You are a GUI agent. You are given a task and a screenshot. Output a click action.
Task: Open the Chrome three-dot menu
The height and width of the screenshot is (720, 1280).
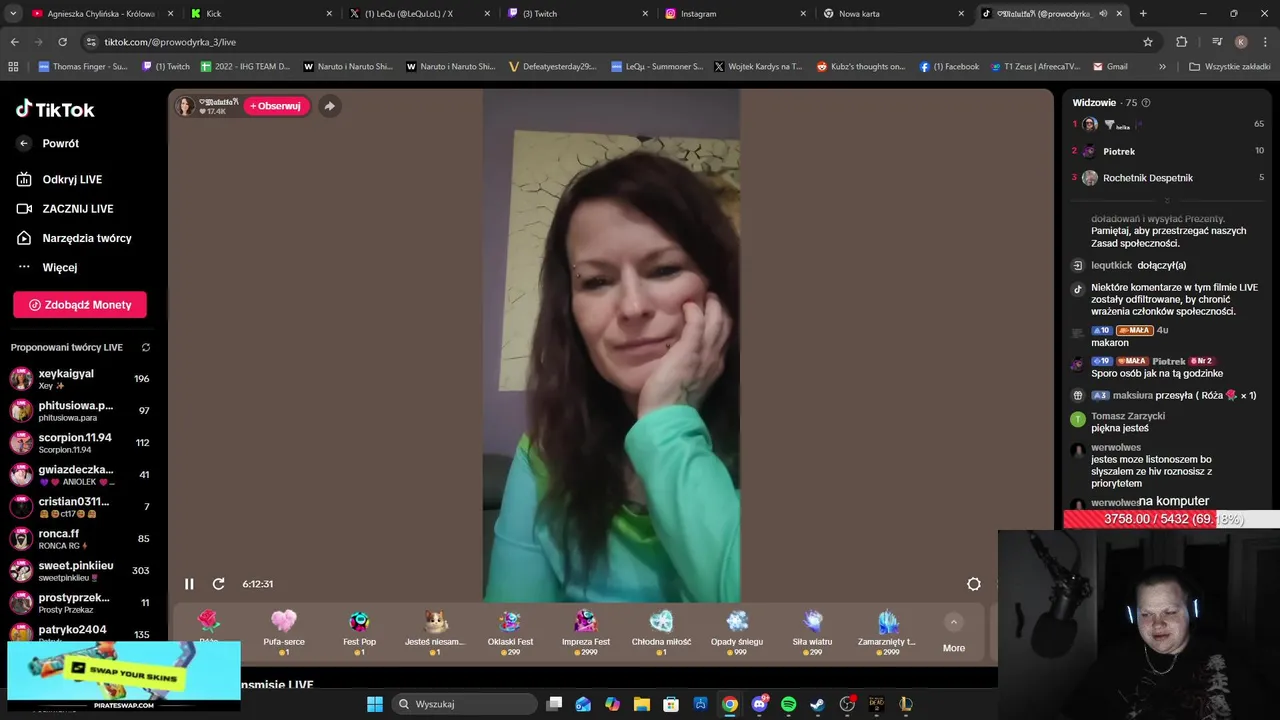point(1265,42)
